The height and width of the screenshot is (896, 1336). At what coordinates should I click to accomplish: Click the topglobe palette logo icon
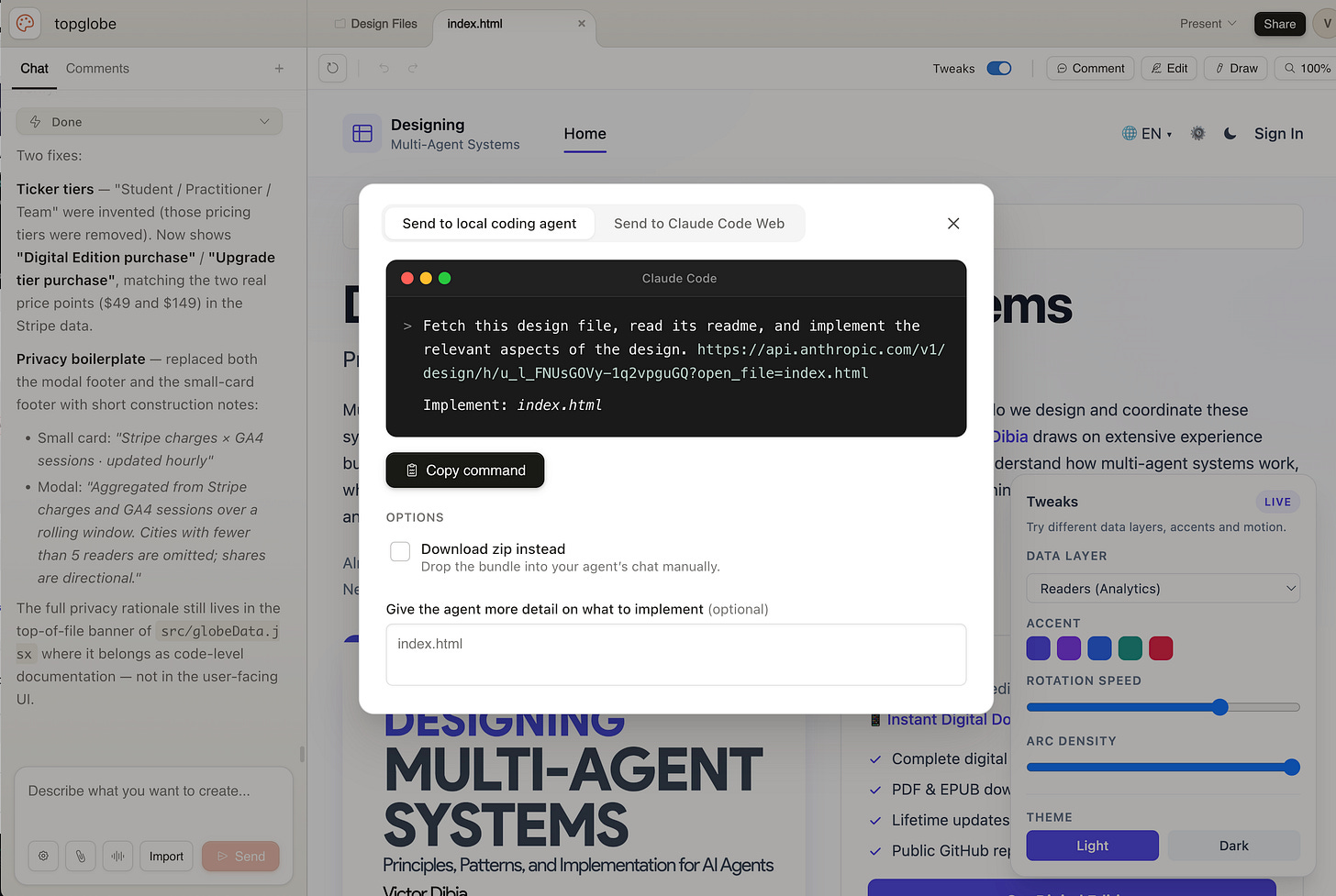[x=25, y=24]
